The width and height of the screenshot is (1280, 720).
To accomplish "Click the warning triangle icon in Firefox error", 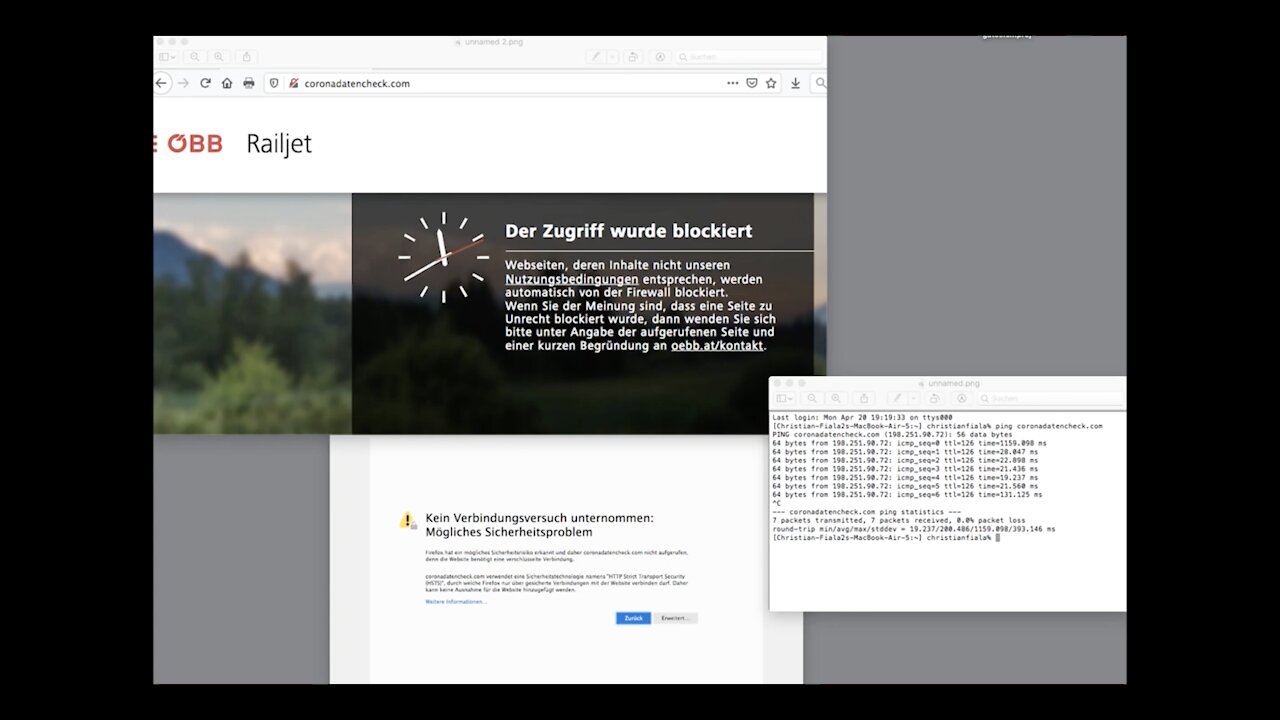I will pyautogui.click(x=408, y=520).
